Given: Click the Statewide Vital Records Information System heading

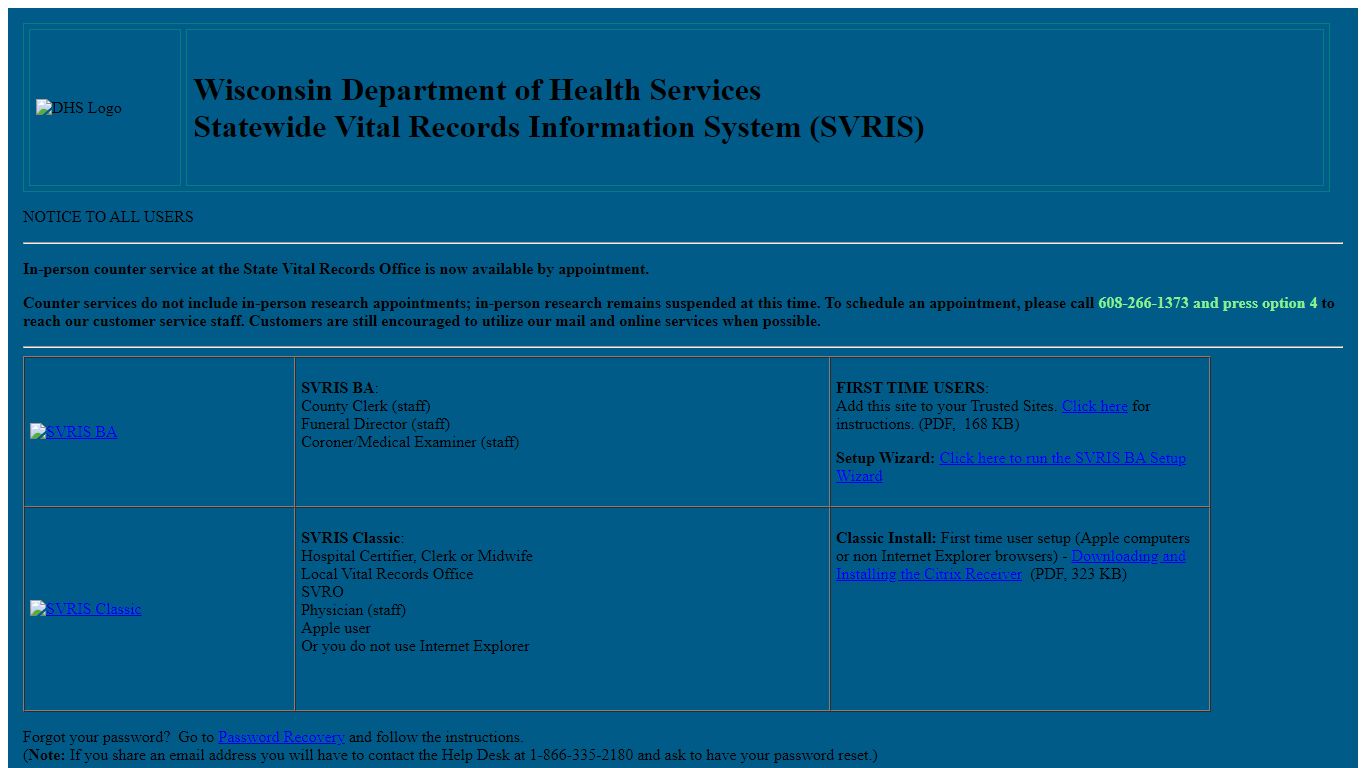Looking at the screenshot, I should click(558, 128).
